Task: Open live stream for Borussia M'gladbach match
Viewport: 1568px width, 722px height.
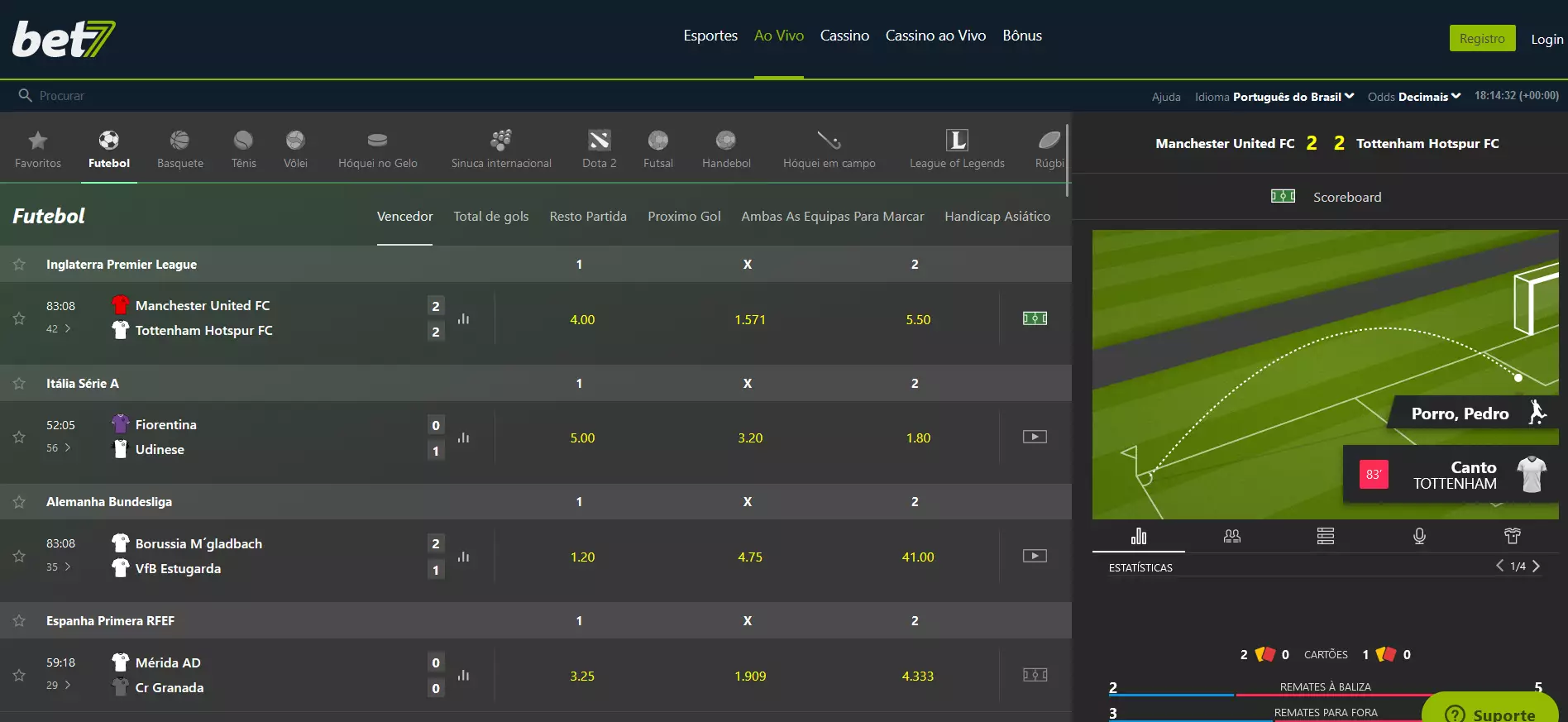Action: coord(1034,556)
